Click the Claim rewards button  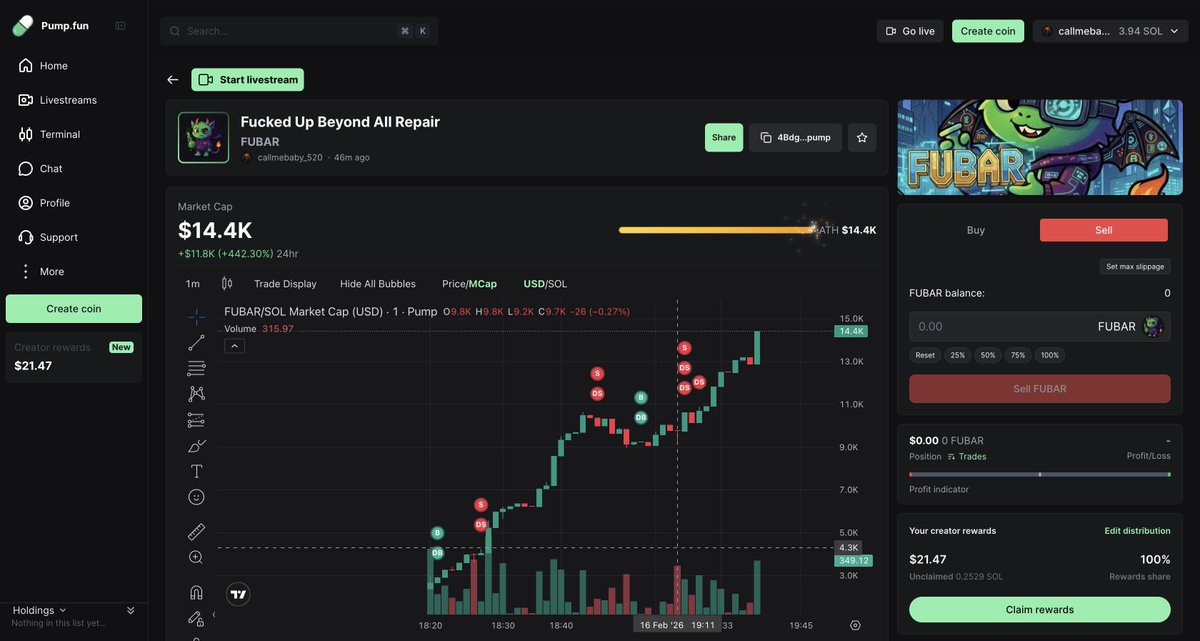[1040, 610]
